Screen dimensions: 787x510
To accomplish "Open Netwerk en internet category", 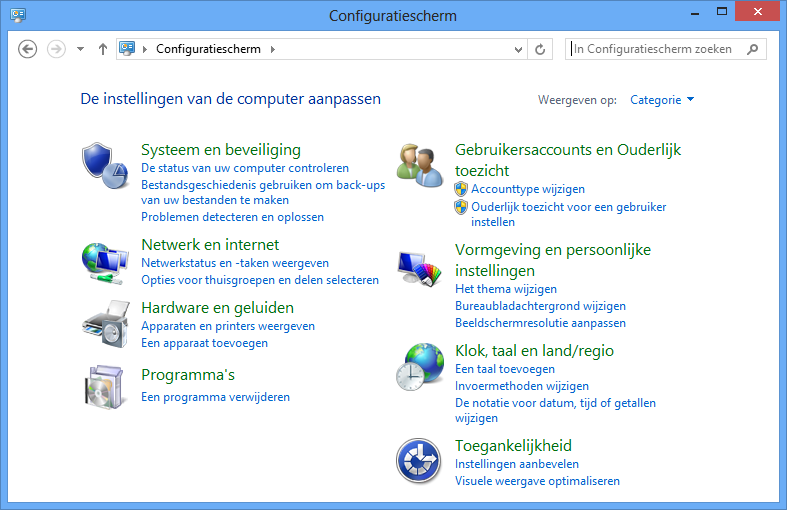I will 210,244.
